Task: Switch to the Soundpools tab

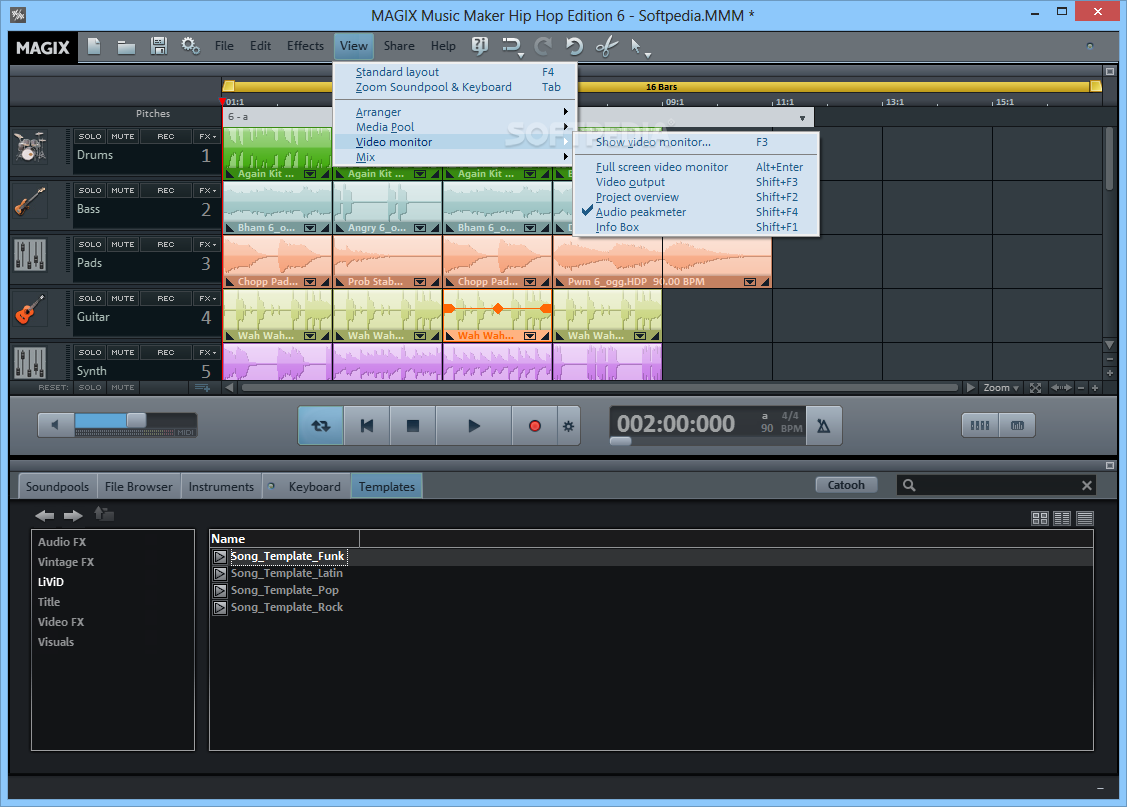Action: (x=58, y=486)
